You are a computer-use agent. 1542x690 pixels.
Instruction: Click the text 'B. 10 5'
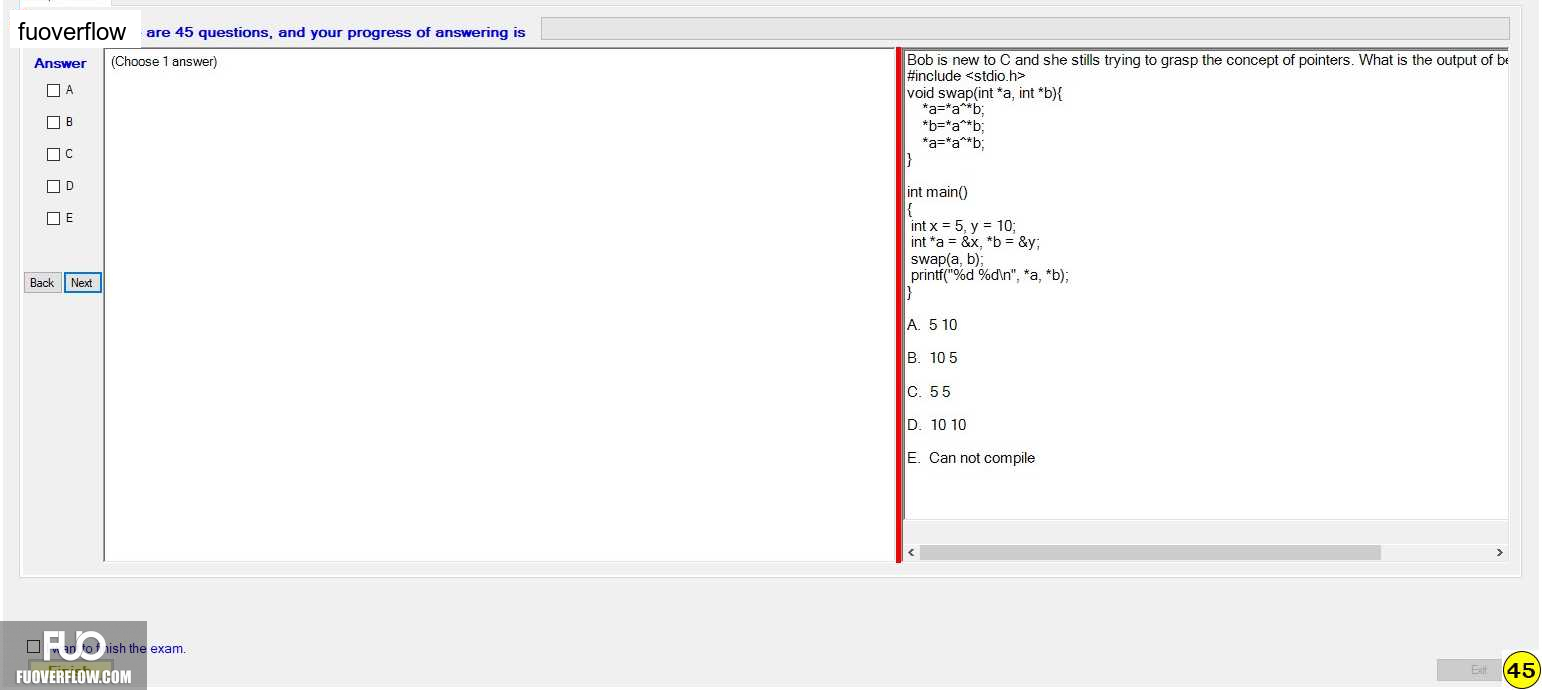[x=932, y=358]
